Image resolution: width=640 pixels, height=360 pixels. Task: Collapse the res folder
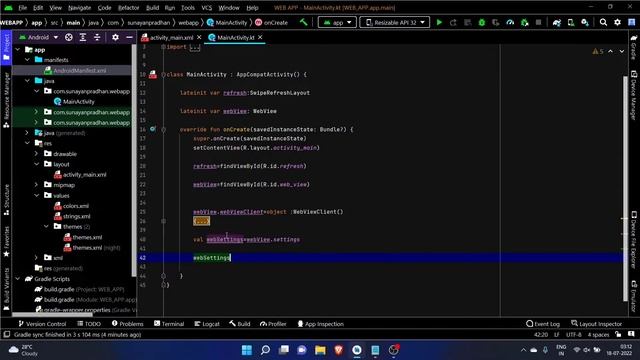coord(27,143)
